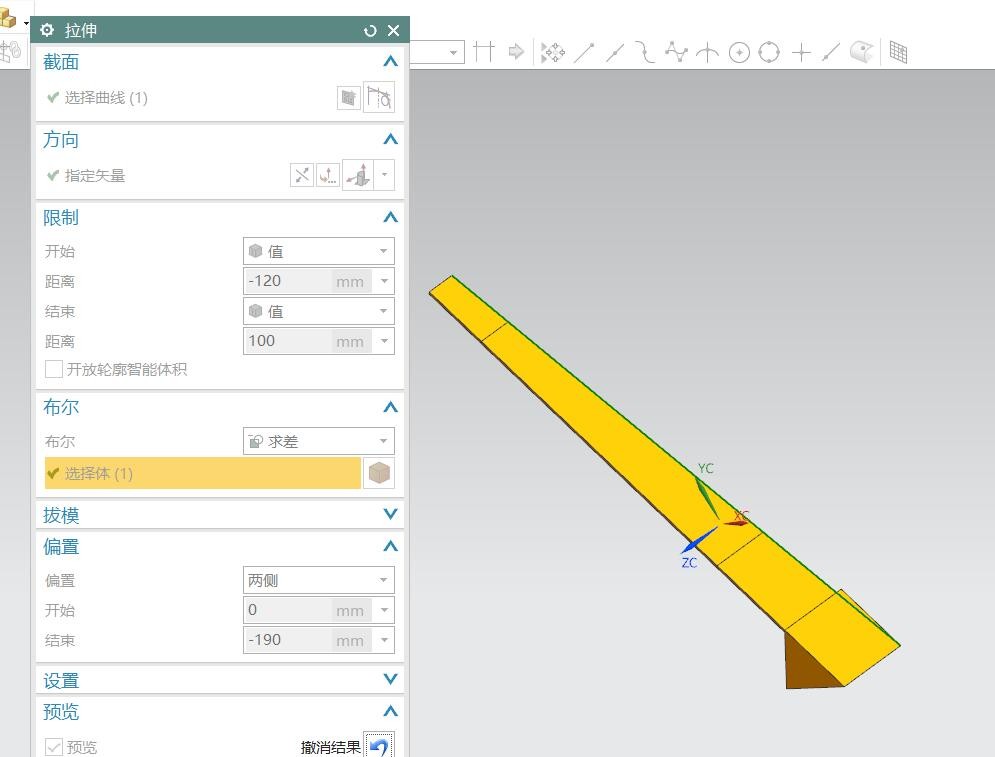Open the 结束 limit type dropdown
This screenshot has height=757, width=995.
319,312
